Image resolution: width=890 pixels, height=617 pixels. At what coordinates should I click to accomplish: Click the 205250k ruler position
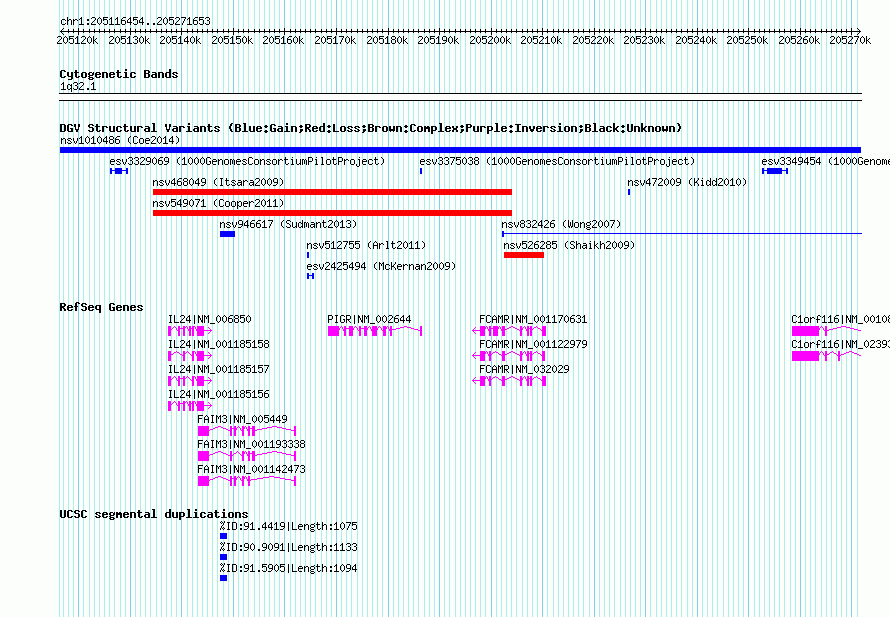747,40
